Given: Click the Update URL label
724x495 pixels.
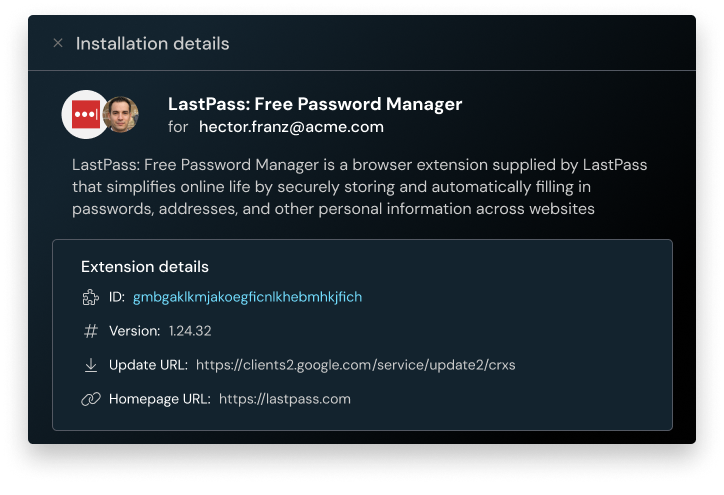Looking at the screenshot, I should point(148,365).
